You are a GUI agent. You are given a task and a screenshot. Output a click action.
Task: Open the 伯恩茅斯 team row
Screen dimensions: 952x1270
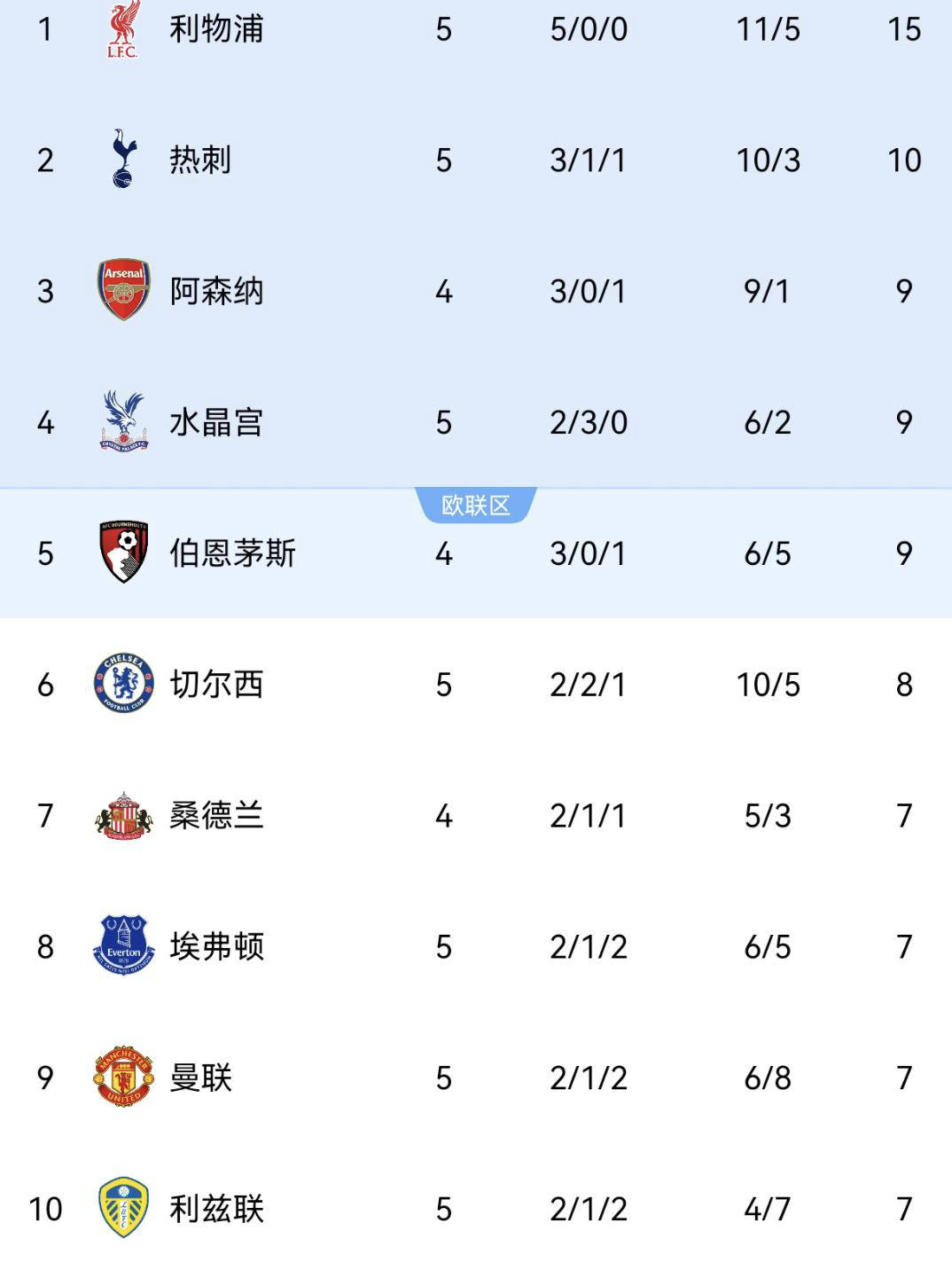point(476,553)
